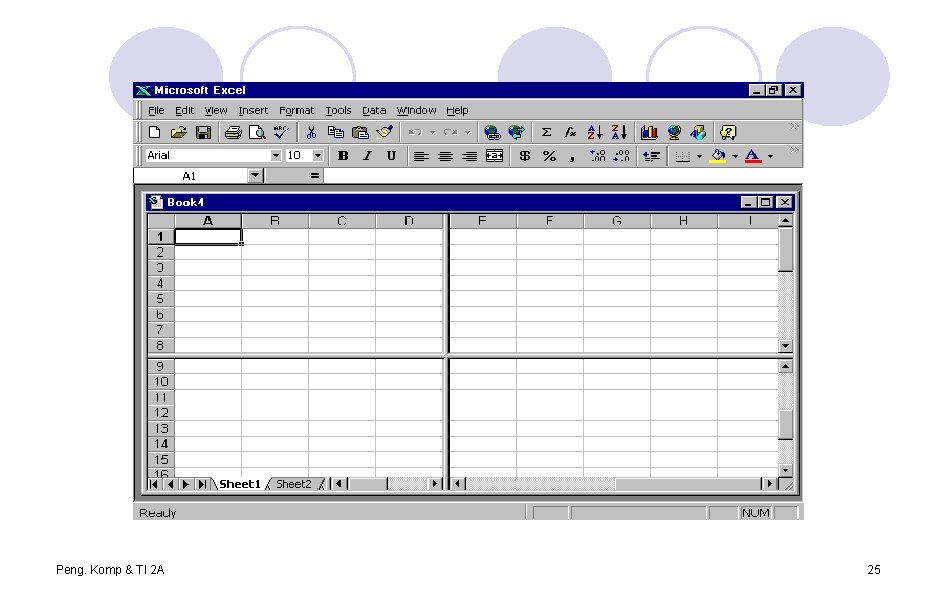Click Sort Ascending A-Z icon
The width and height of the screenshot is (936, 612).
pyautogui.click(x=595, y=132)
